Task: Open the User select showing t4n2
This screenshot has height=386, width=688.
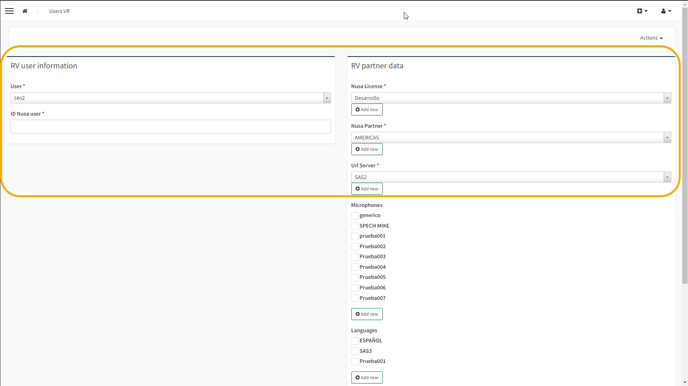Action: coord(171,98)
